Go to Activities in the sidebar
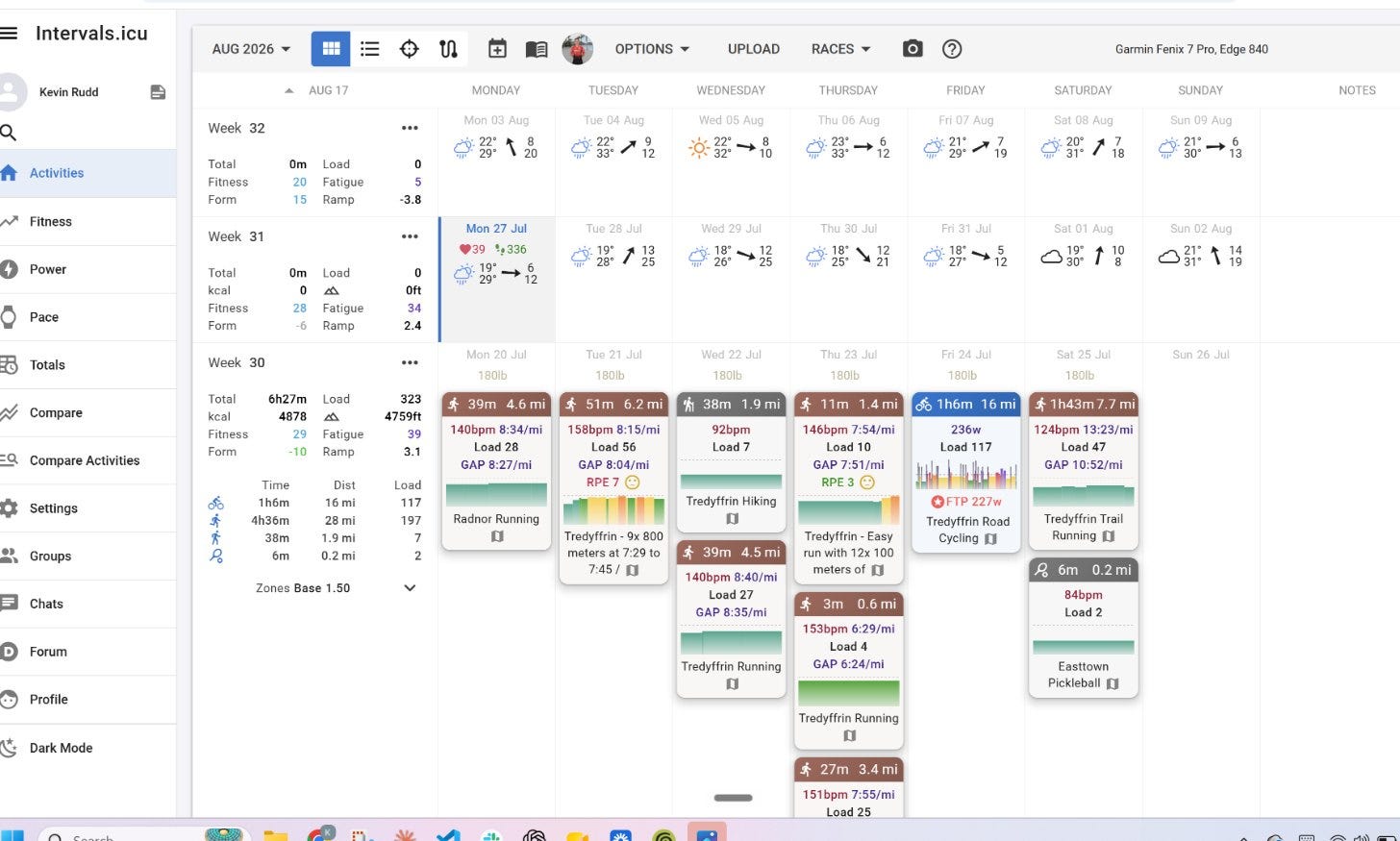The image size is (1400, 841). (x=87, y=173)
